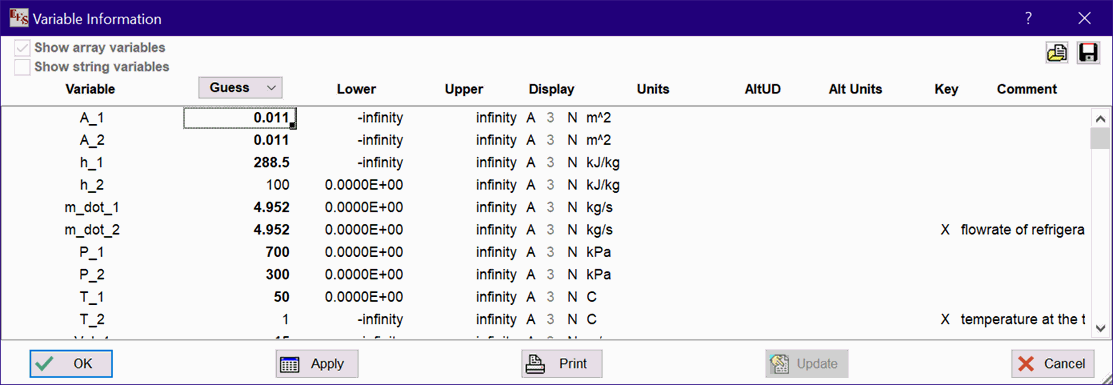Image resolution: width=1113 pixels, height=385 pixels.
Task: Click the kJ/kg units of h_1
Action: click(x=603, y=163)
